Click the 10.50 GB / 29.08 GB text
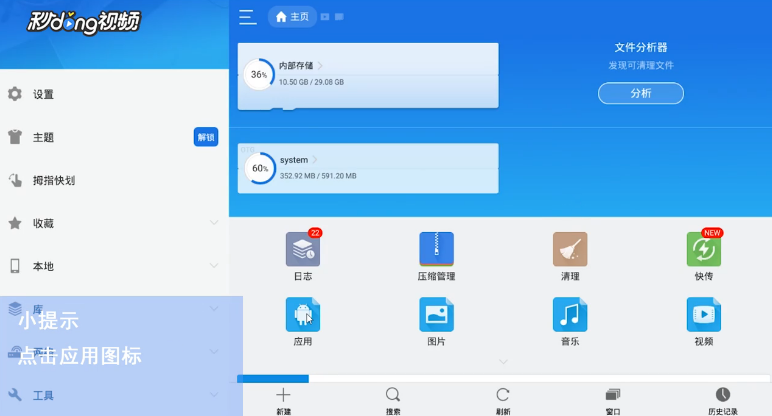Viewport: 772px width, 416px height. (x=312, y=82)
